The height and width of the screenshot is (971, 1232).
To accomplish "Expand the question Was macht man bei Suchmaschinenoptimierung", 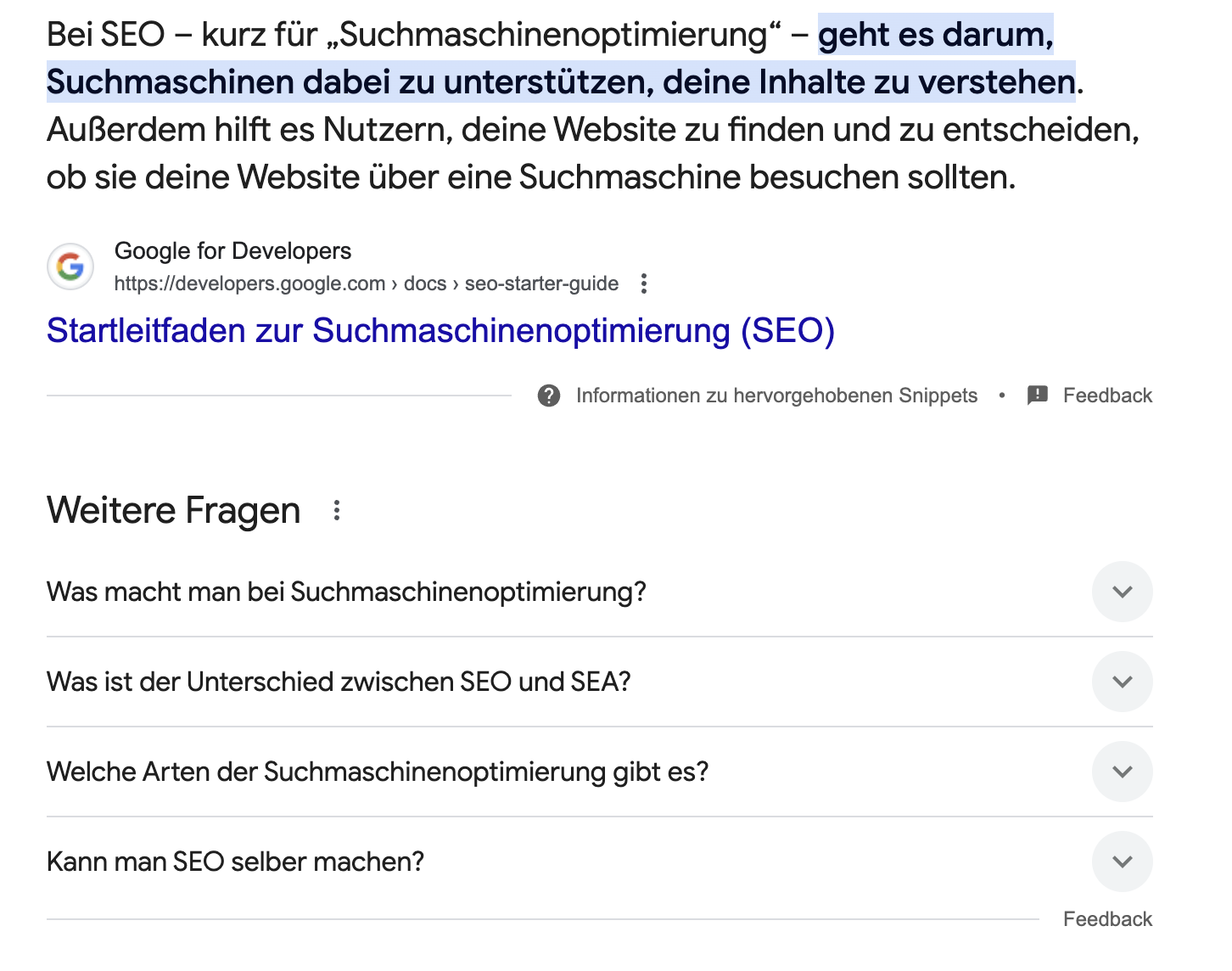I will 1122,592.
